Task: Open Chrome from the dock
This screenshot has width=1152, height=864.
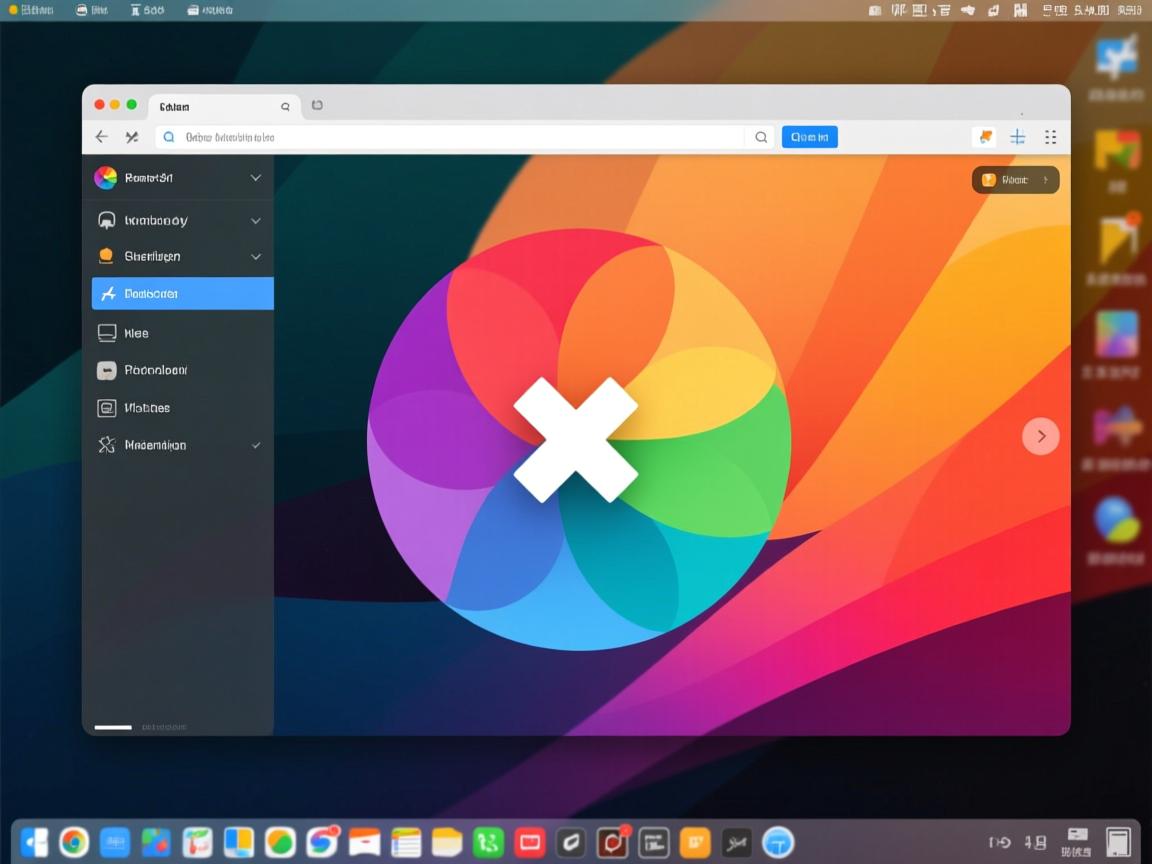Action: 74,843
